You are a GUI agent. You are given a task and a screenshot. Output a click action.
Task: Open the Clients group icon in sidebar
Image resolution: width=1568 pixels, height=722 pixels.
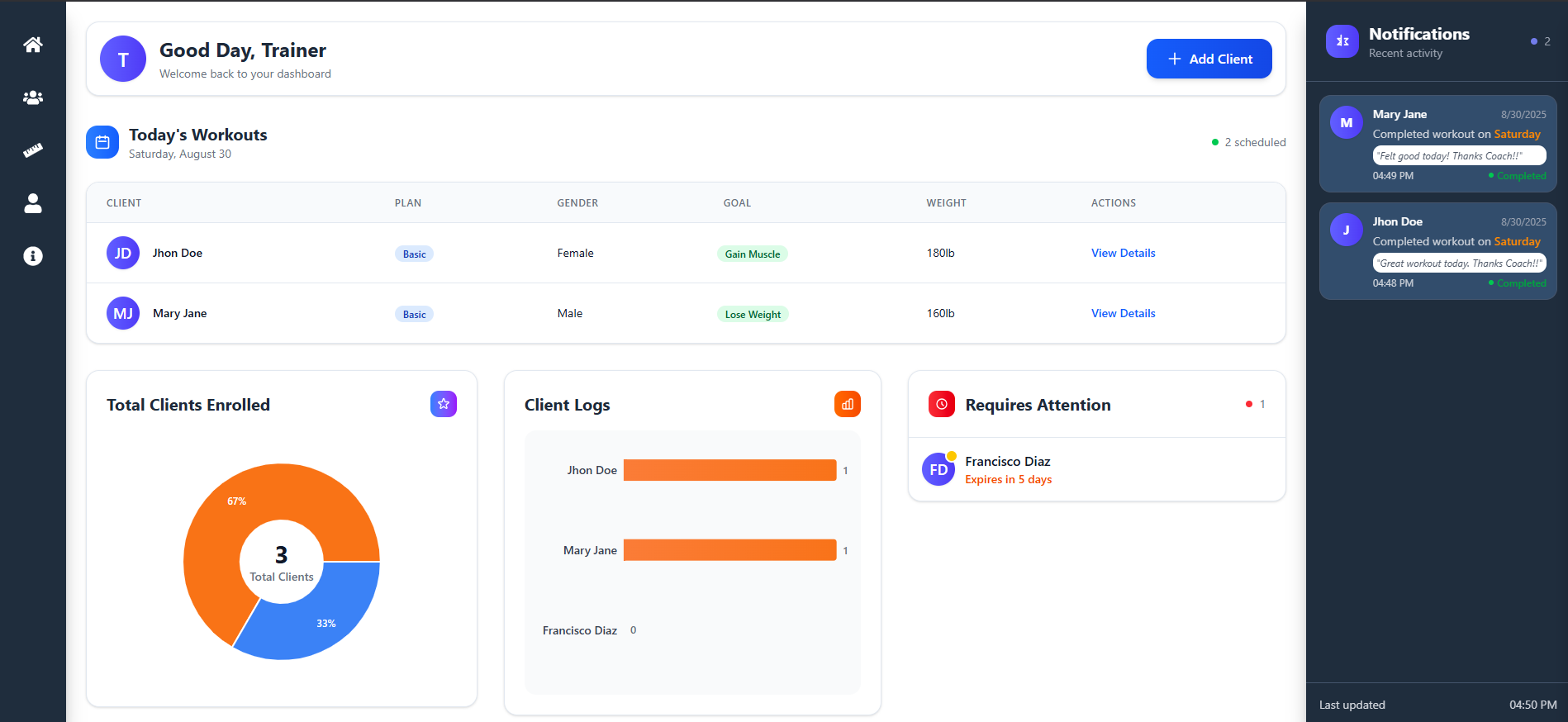tap(33, 97)
